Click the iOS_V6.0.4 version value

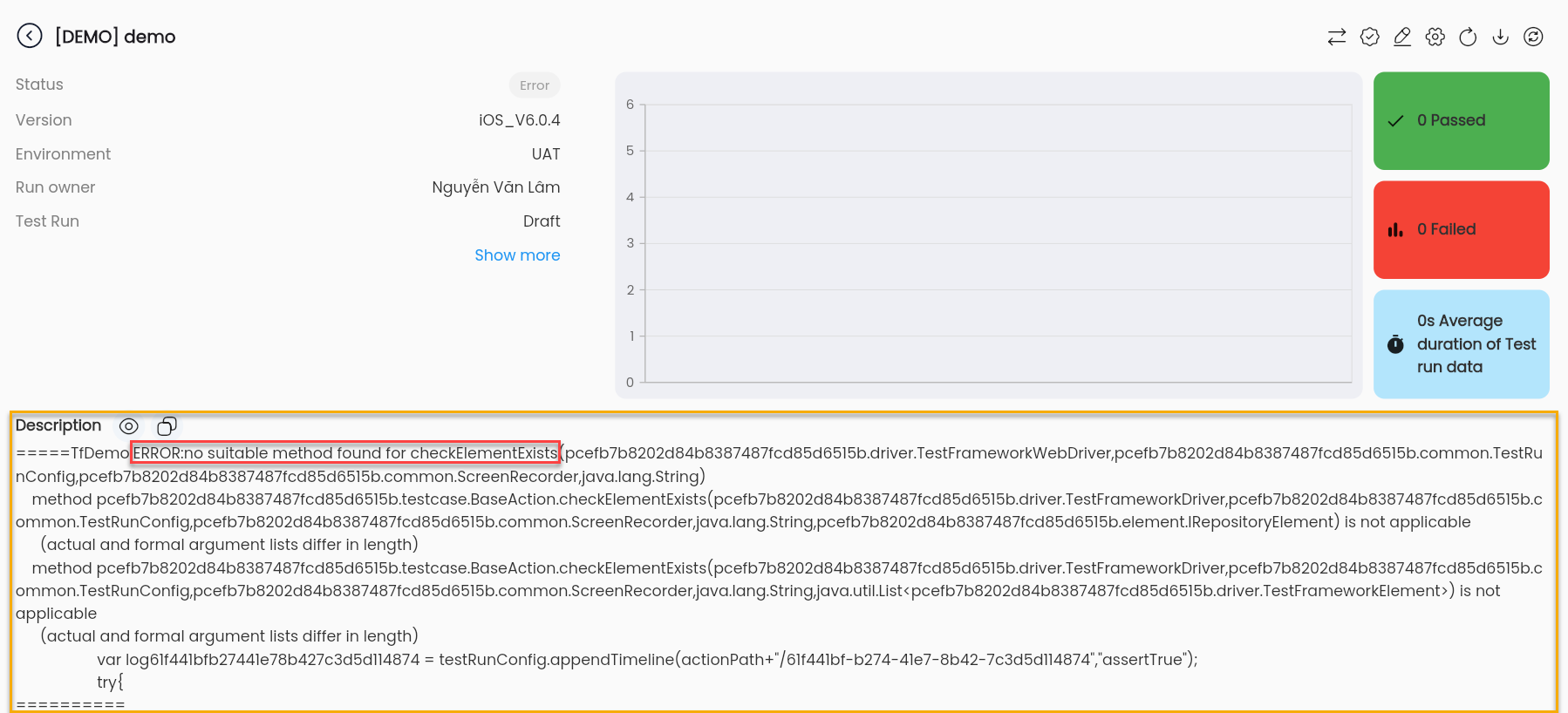[519, 120]
